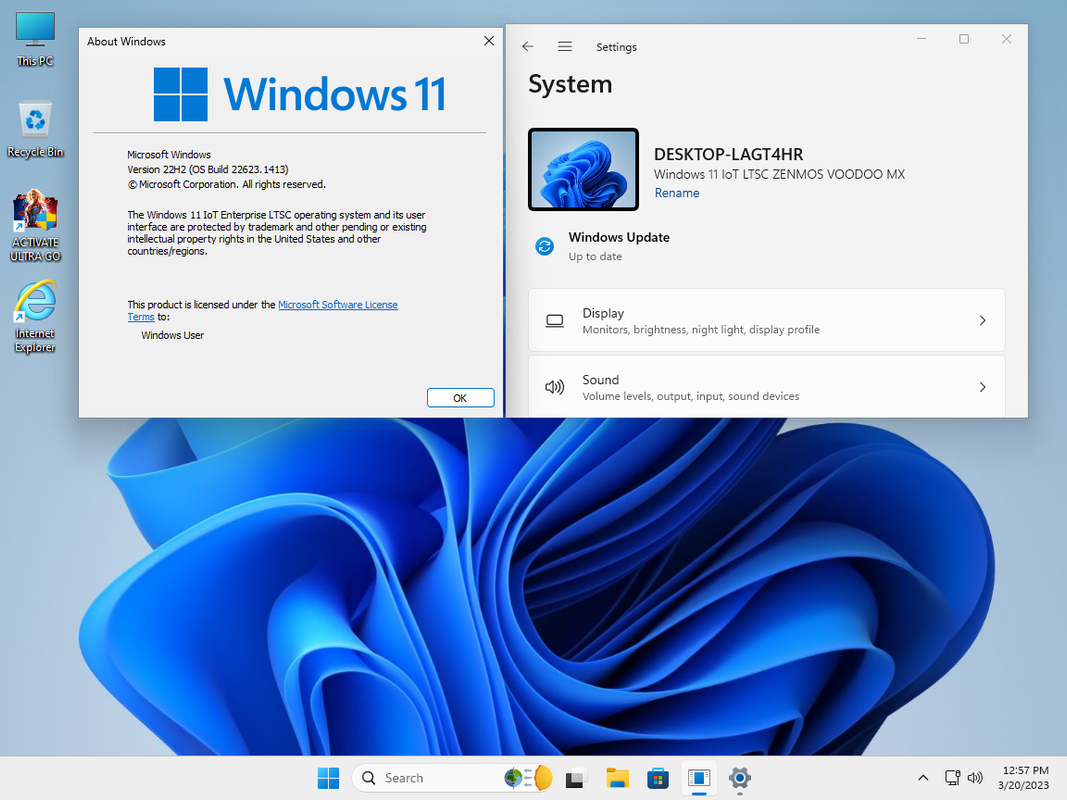Click the Microsoft Corporation copyright line
1067x800 pixels.
coord(227,184)
